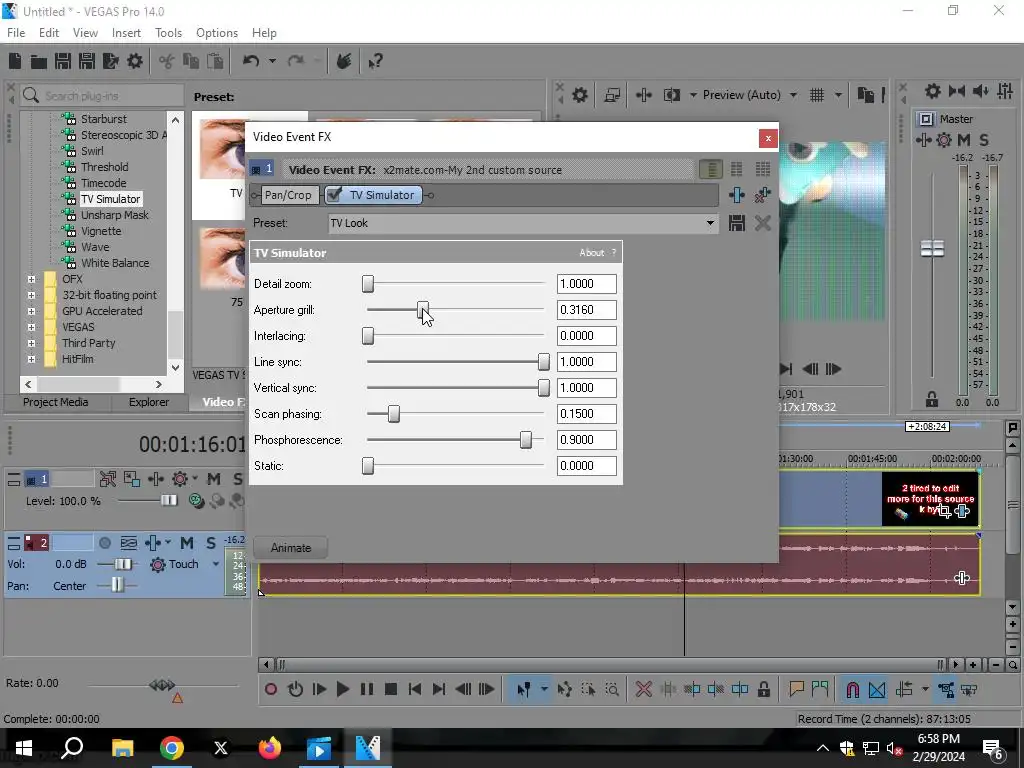The width and height of the screenshot is (1024, 768).
Task: Expand the GPU Accelerated folder
Action: [x=31, y=311]
